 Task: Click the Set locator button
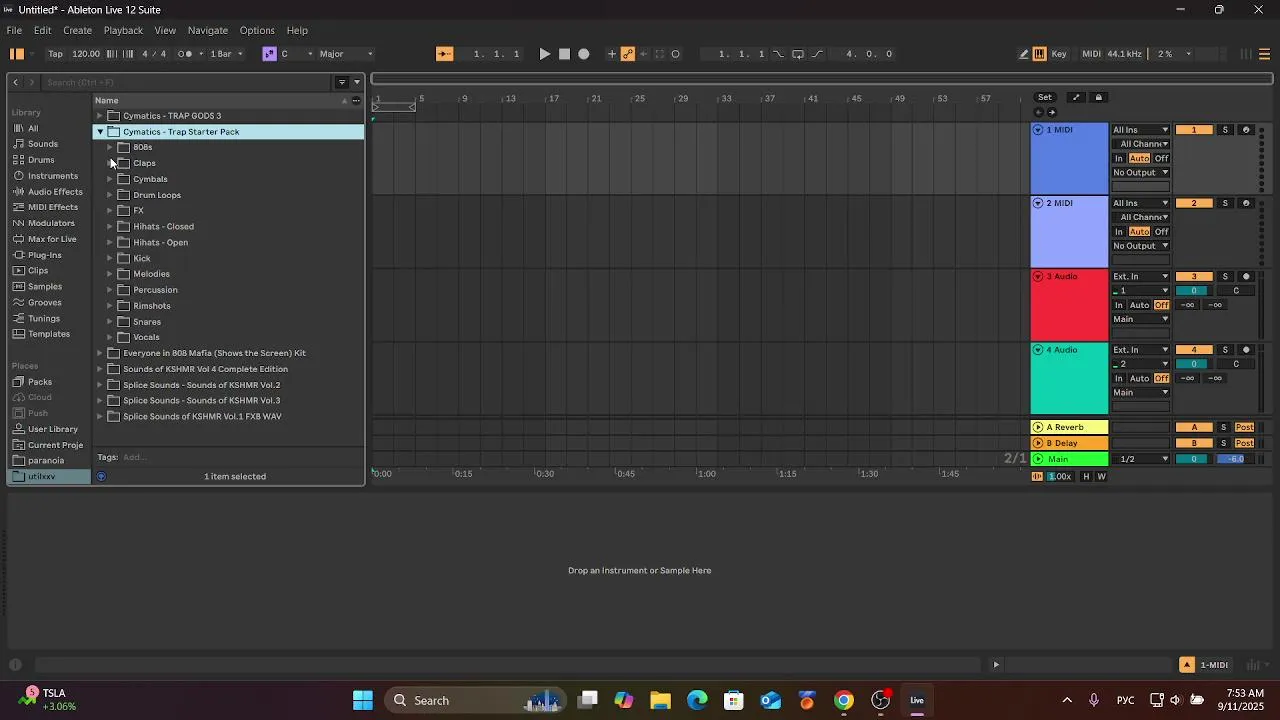pyautogui.click(x=1045, y=97)
